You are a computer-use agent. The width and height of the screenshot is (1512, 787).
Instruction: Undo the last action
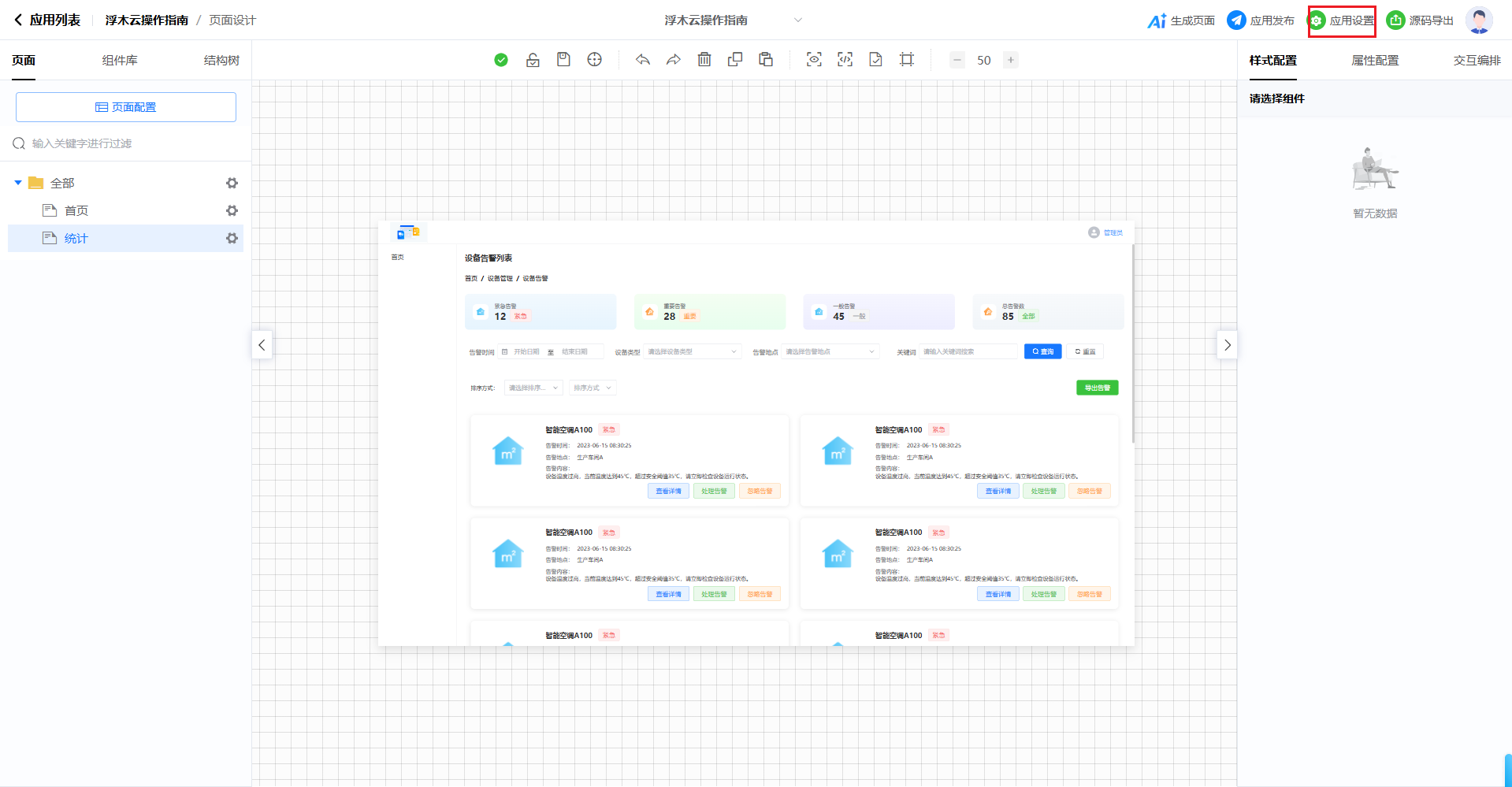pos(643,60)
